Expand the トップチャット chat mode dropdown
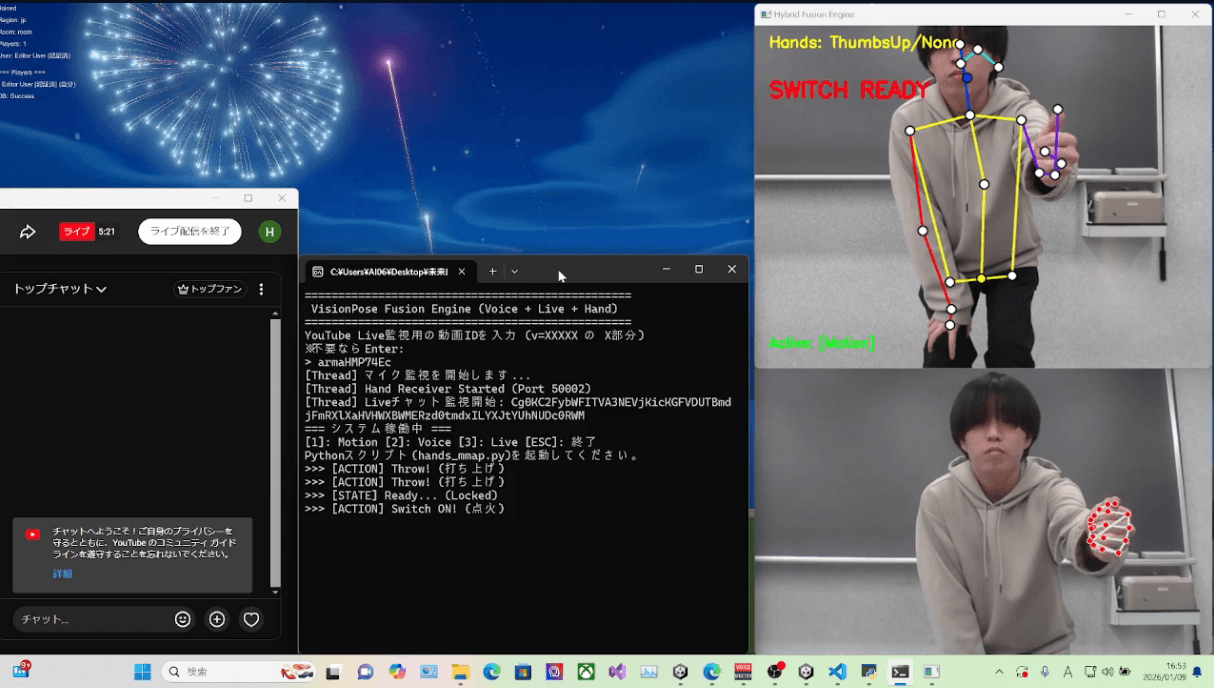The height and width of the screenshot is (688, 1214). pos(60,289)
